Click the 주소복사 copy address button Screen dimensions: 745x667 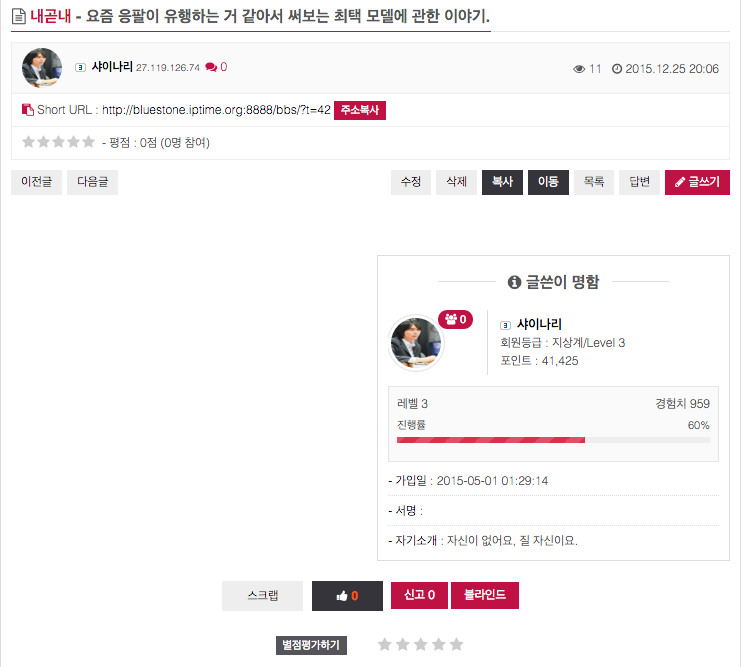click(x=360, y=110)
